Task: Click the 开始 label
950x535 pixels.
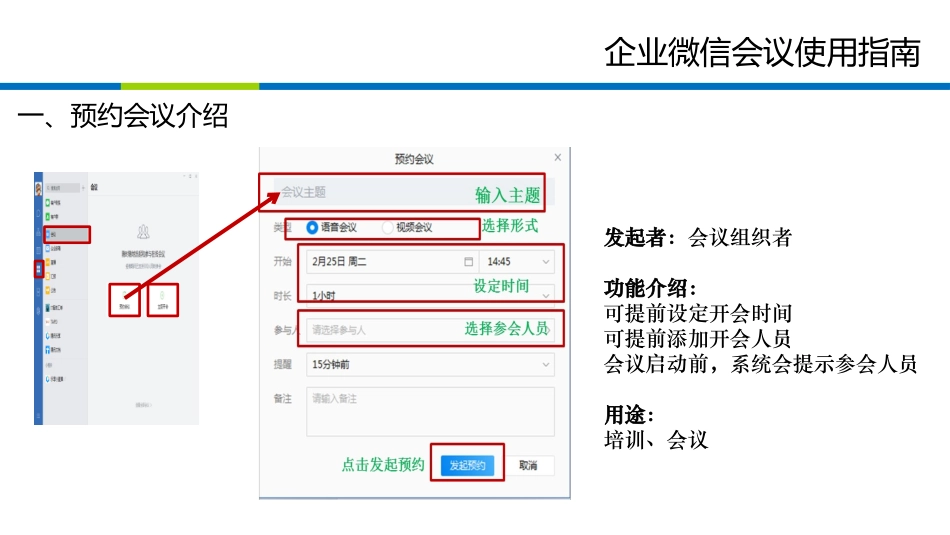Action: tap(282, 261)
